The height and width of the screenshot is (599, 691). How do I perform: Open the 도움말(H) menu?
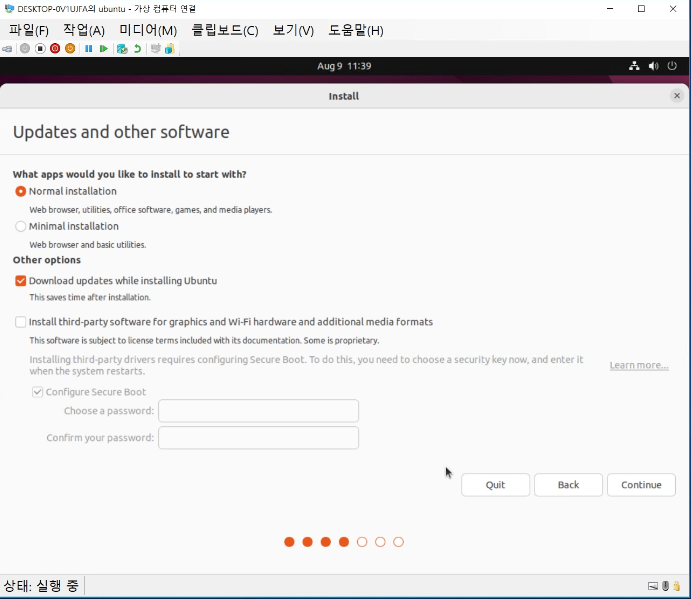coord(356,30)
